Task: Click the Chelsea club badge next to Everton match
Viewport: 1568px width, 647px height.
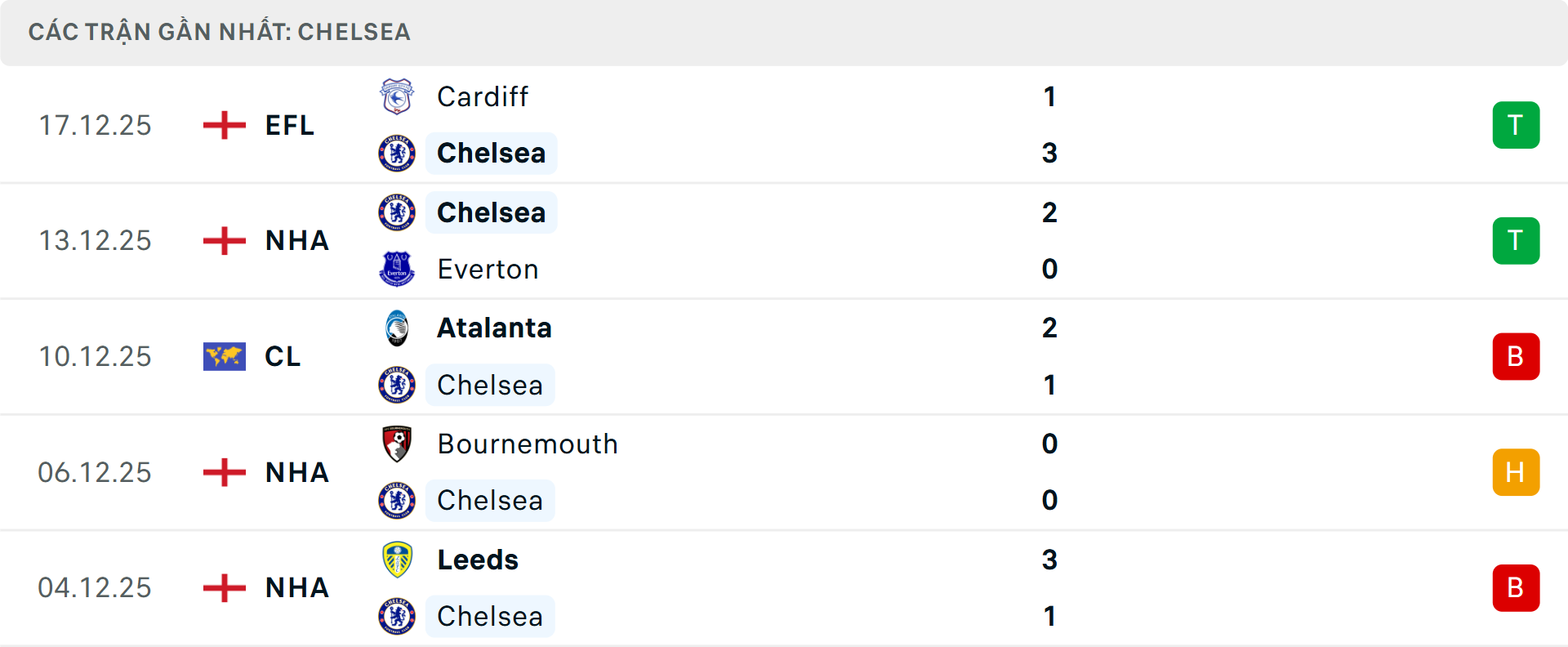Action: tap(397, 212)
